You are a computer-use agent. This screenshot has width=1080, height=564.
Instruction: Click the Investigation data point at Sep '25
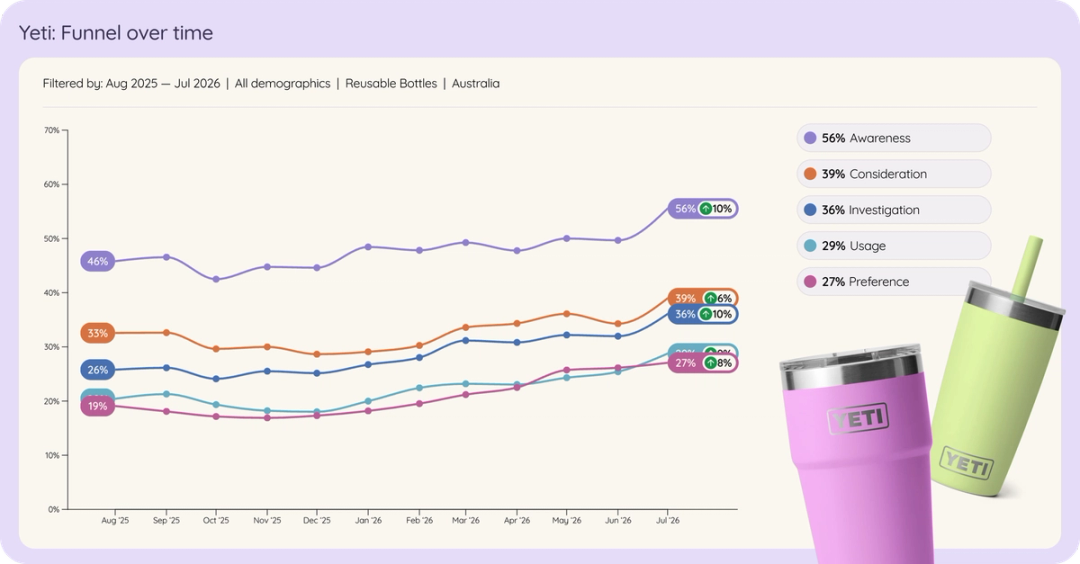coord(166,368)
